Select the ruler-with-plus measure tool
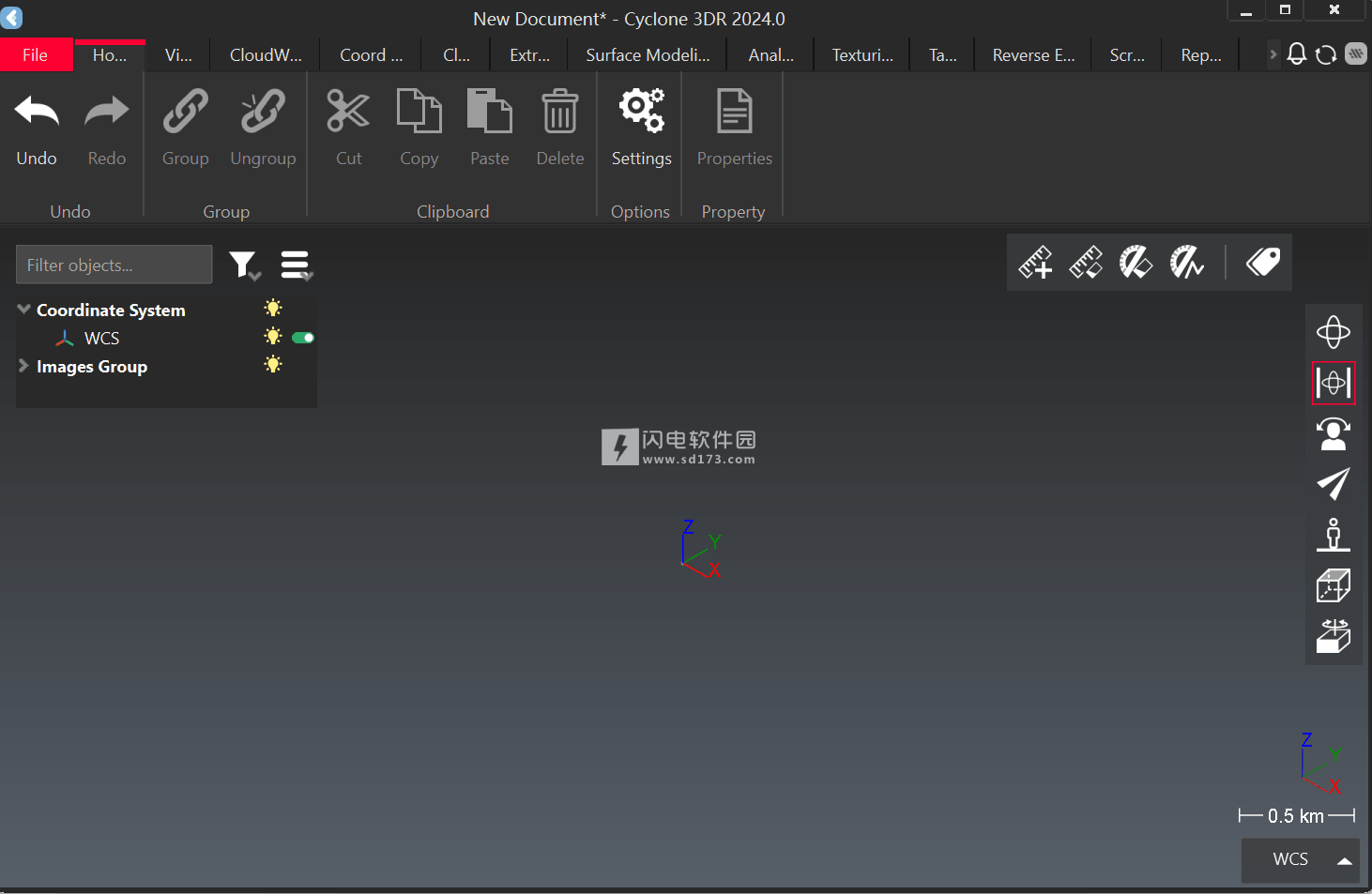This screenshot has width=1372, height=894. click(x=1036, y=262)
